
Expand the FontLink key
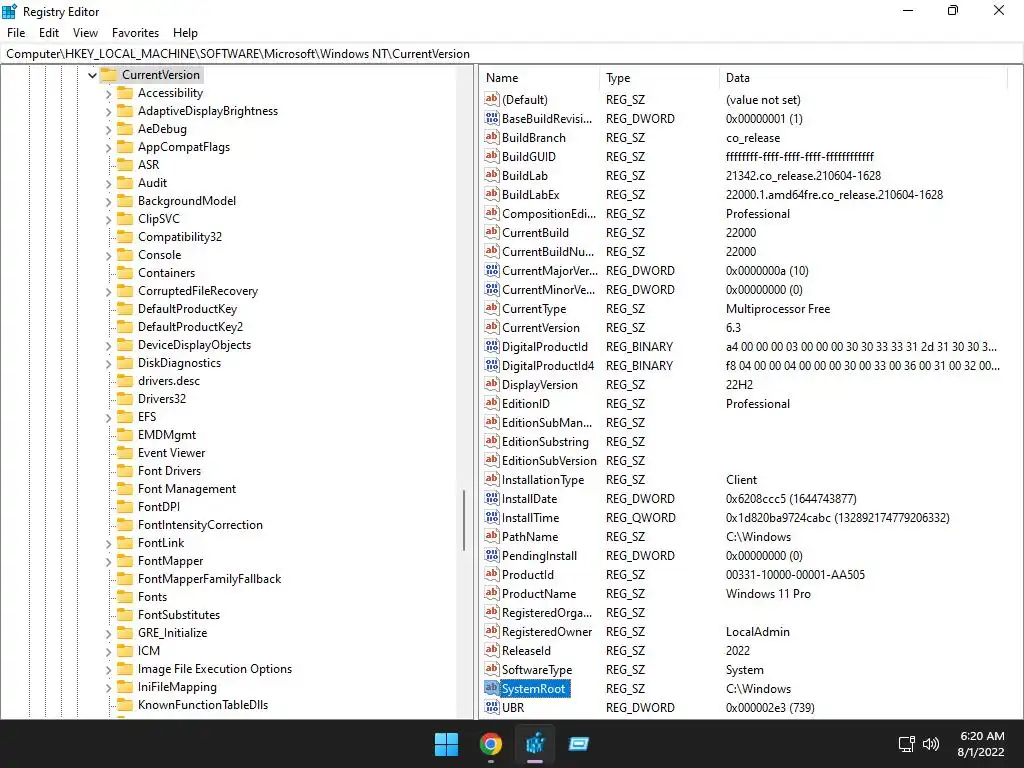(108, 543)
